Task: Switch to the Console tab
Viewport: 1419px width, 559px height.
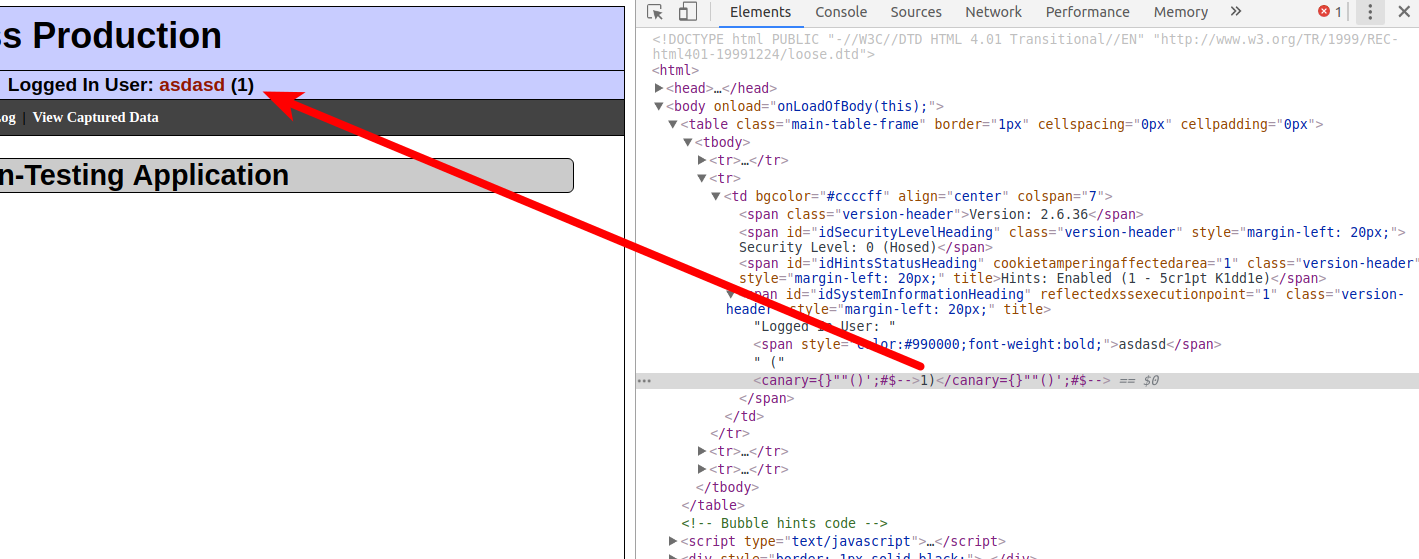Action: click(x=841, y=12)
